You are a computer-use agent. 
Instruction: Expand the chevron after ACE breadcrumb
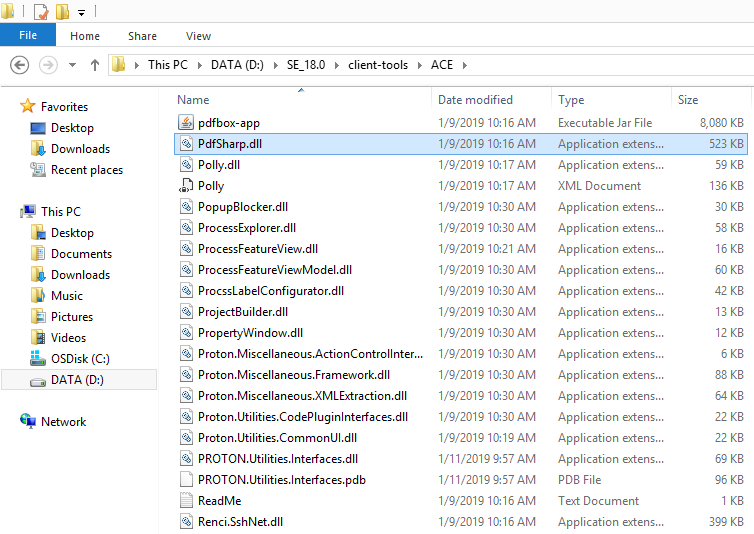click(x=465, y=65)
